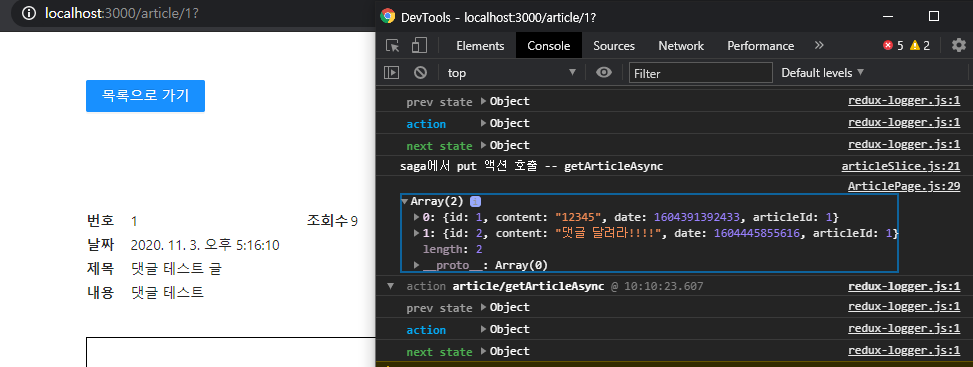Screen dimensions: 973x367
Task: Toggle the device toolbar icon
Action: 420,45
